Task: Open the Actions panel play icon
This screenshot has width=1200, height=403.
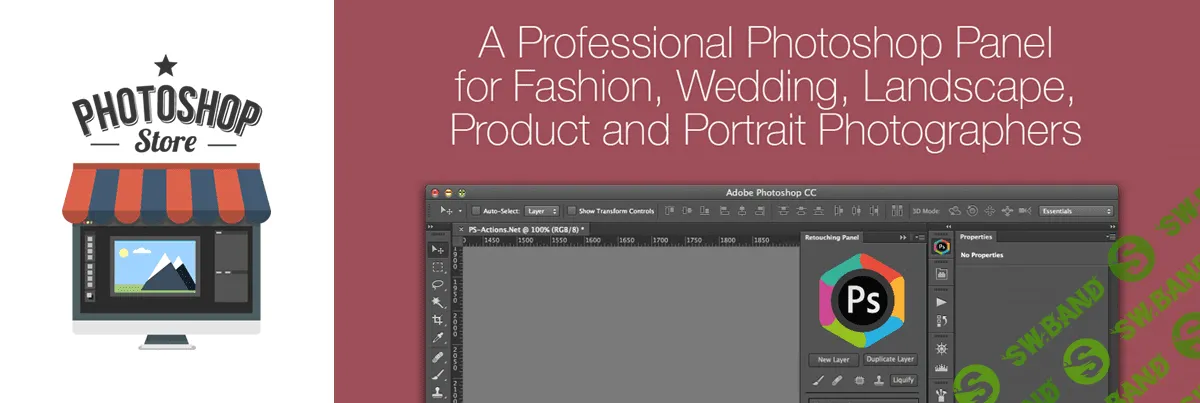Action: 940,301
